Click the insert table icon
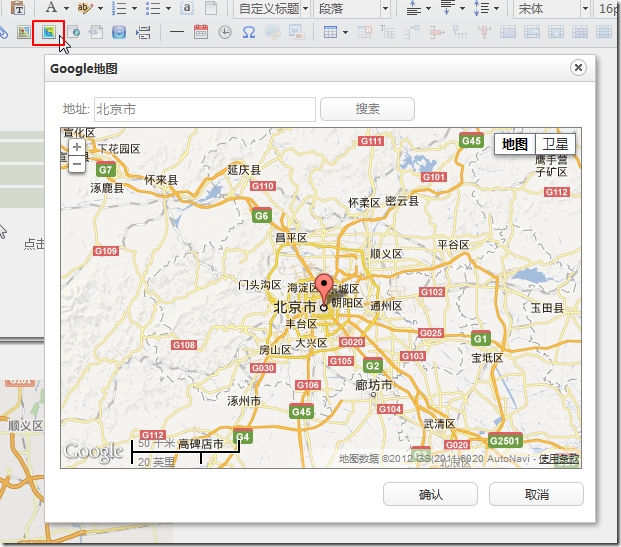Screen dimensions: 621x547 point(330,32)
